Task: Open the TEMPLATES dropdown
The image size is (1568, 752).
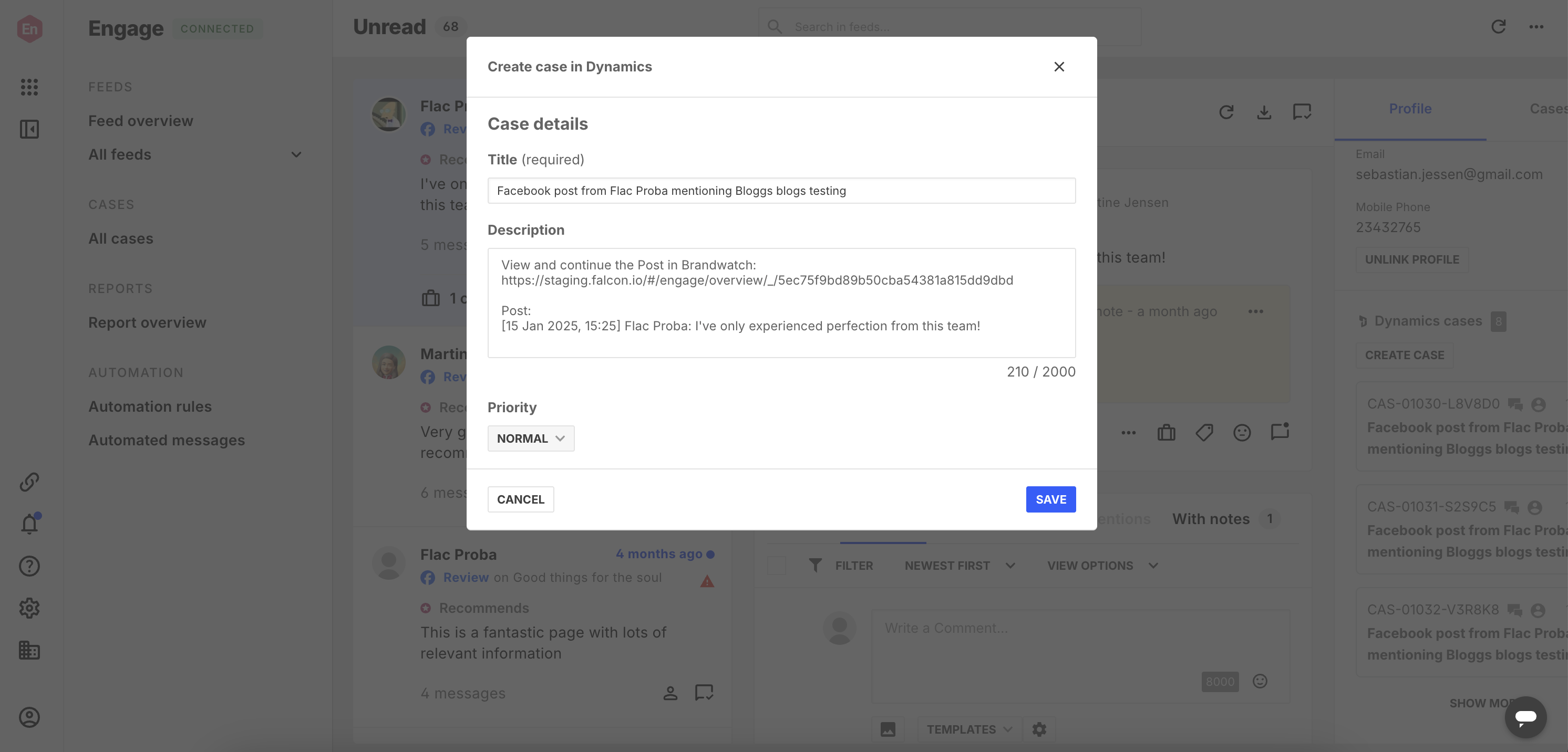Action: [x=969, y=729]
